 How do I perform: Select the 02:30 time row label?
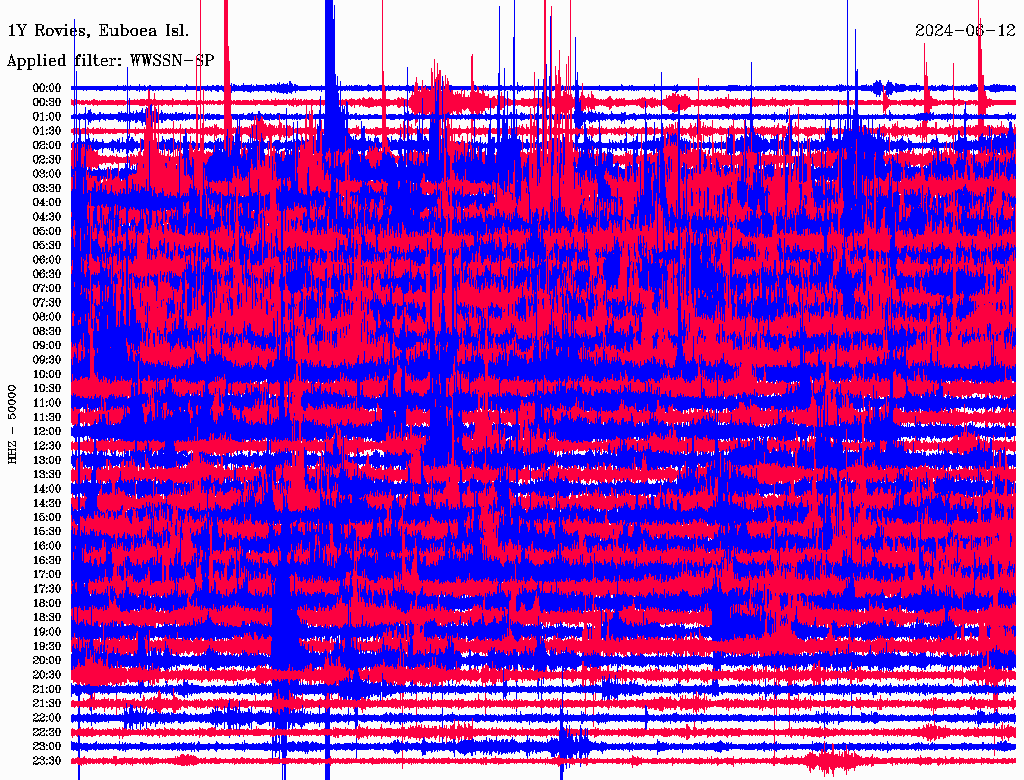(47, 159)
